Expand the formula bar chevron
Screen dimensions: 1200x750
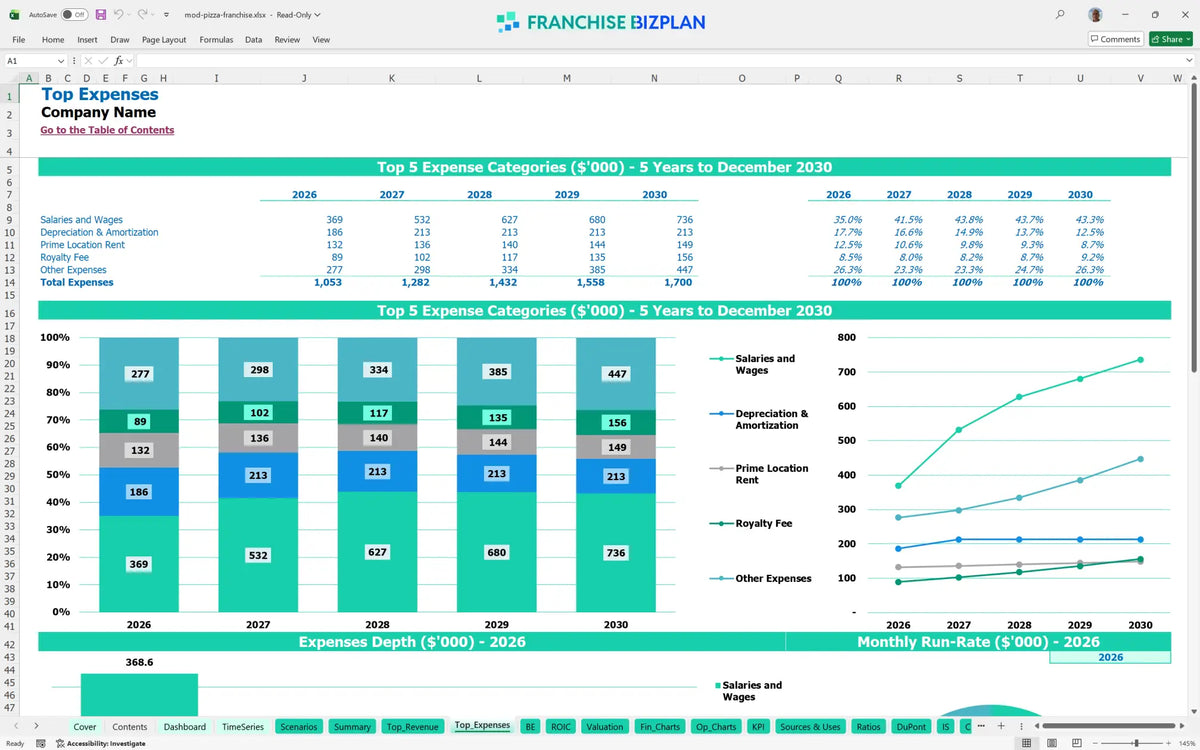[x=1188, y=61]
